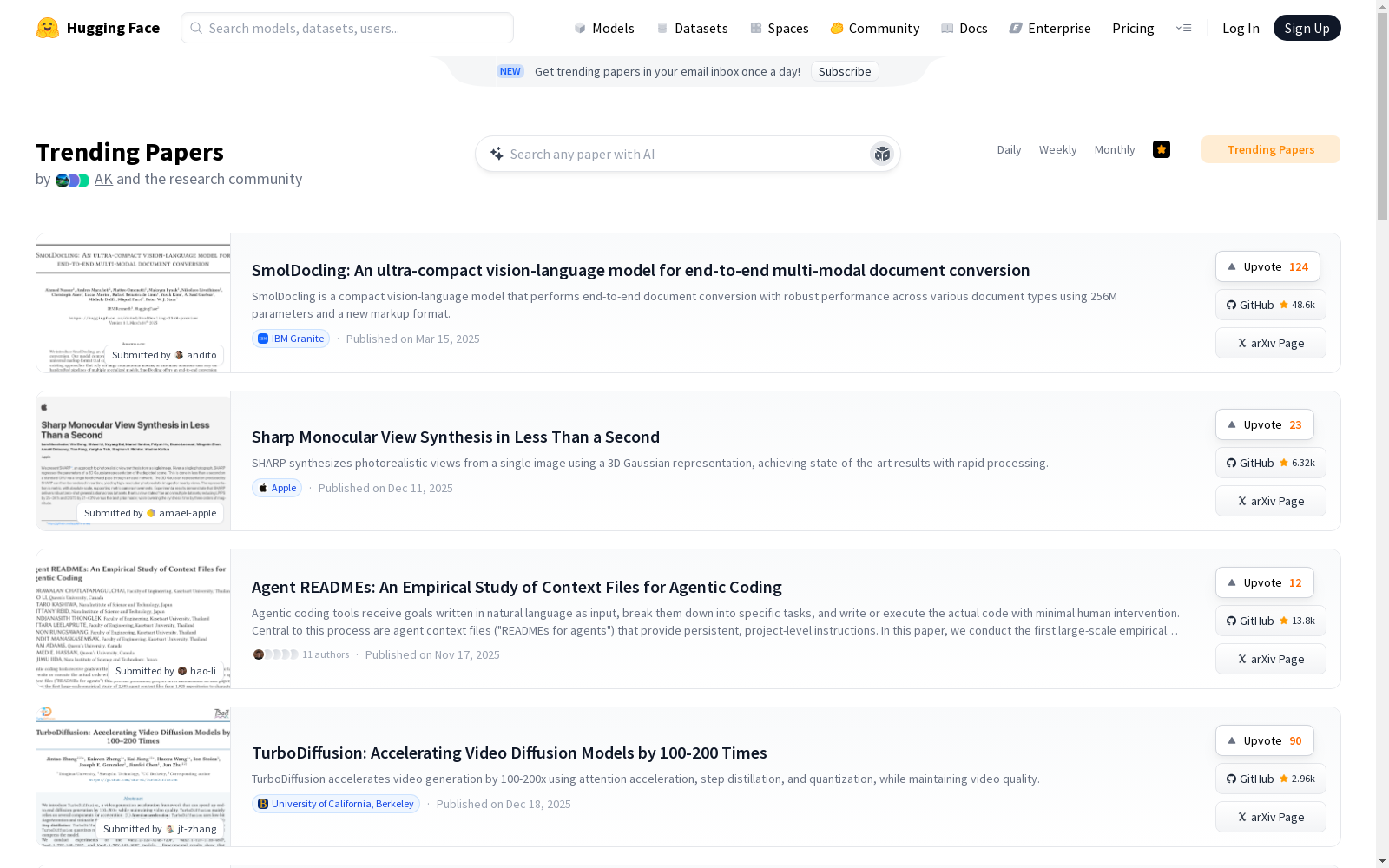Open arXiv page for TurboDiffusion
The height and width of the screenshot is (868, 1389).
tap(1271, 817)
